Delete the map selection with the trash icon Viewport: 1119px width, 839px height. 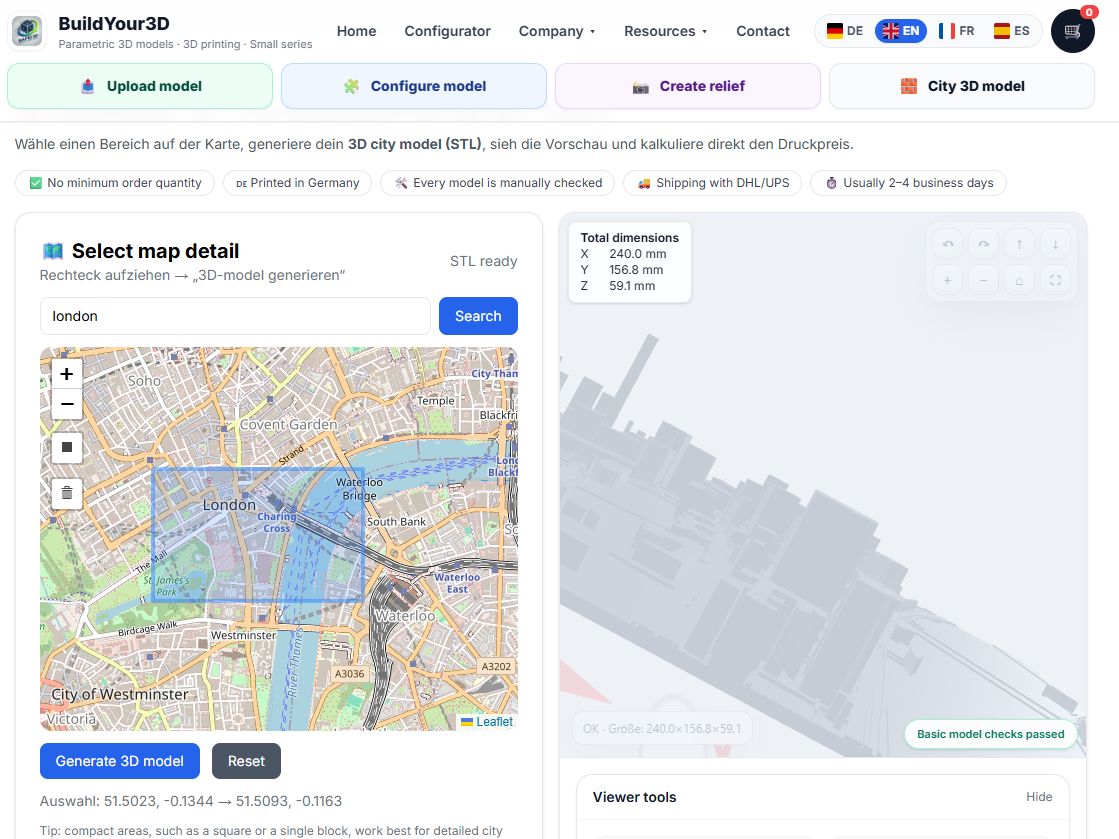click(66, 493)
